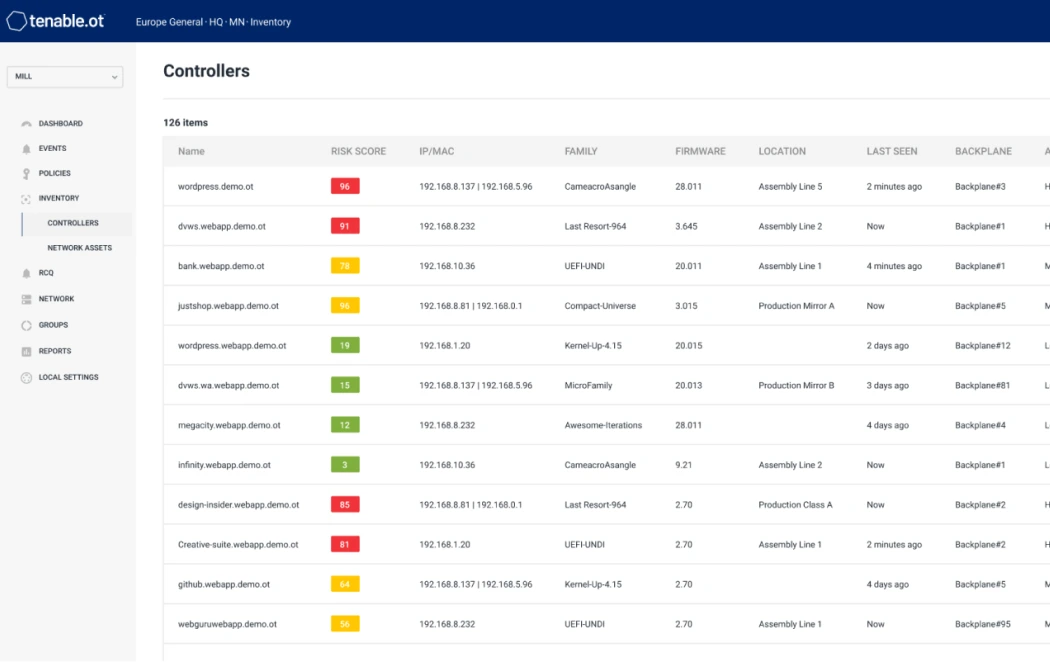Screen dimensions: 1050x662
Task: Open the Reports sidebar item
Action: [x=55, y=351]
